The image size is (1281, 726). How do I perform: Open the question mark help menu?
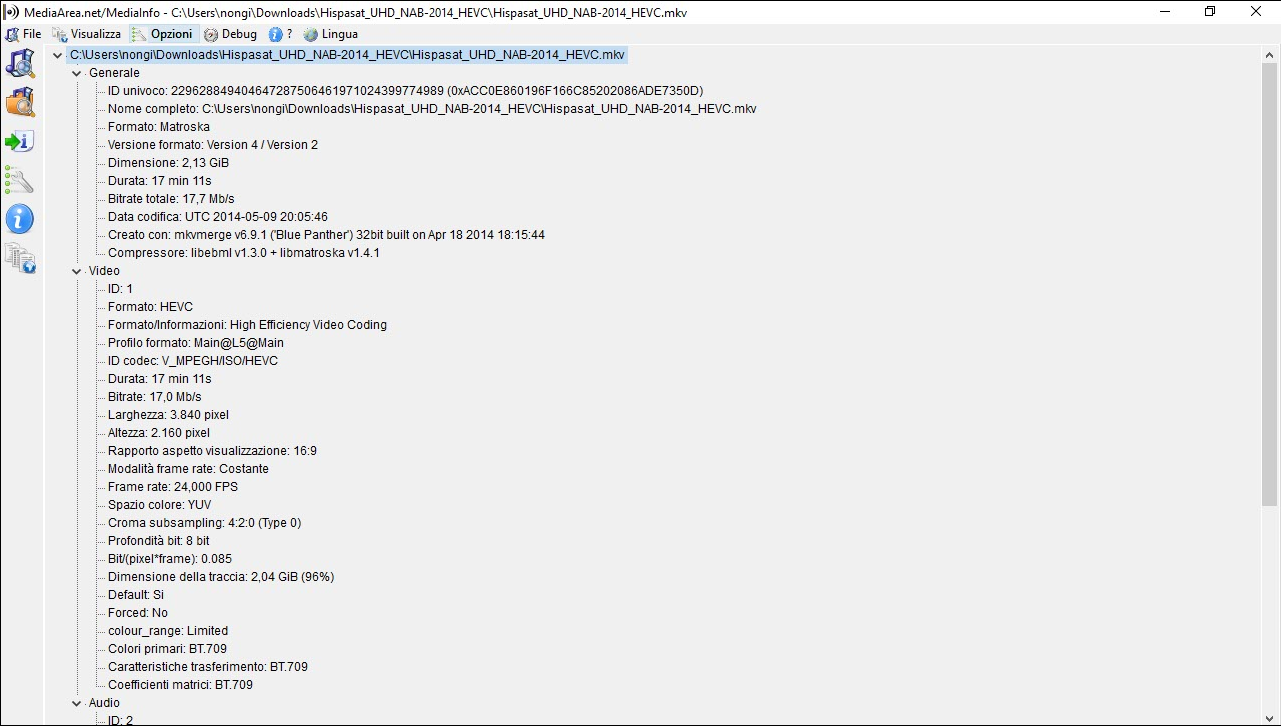tap(281, 34)
